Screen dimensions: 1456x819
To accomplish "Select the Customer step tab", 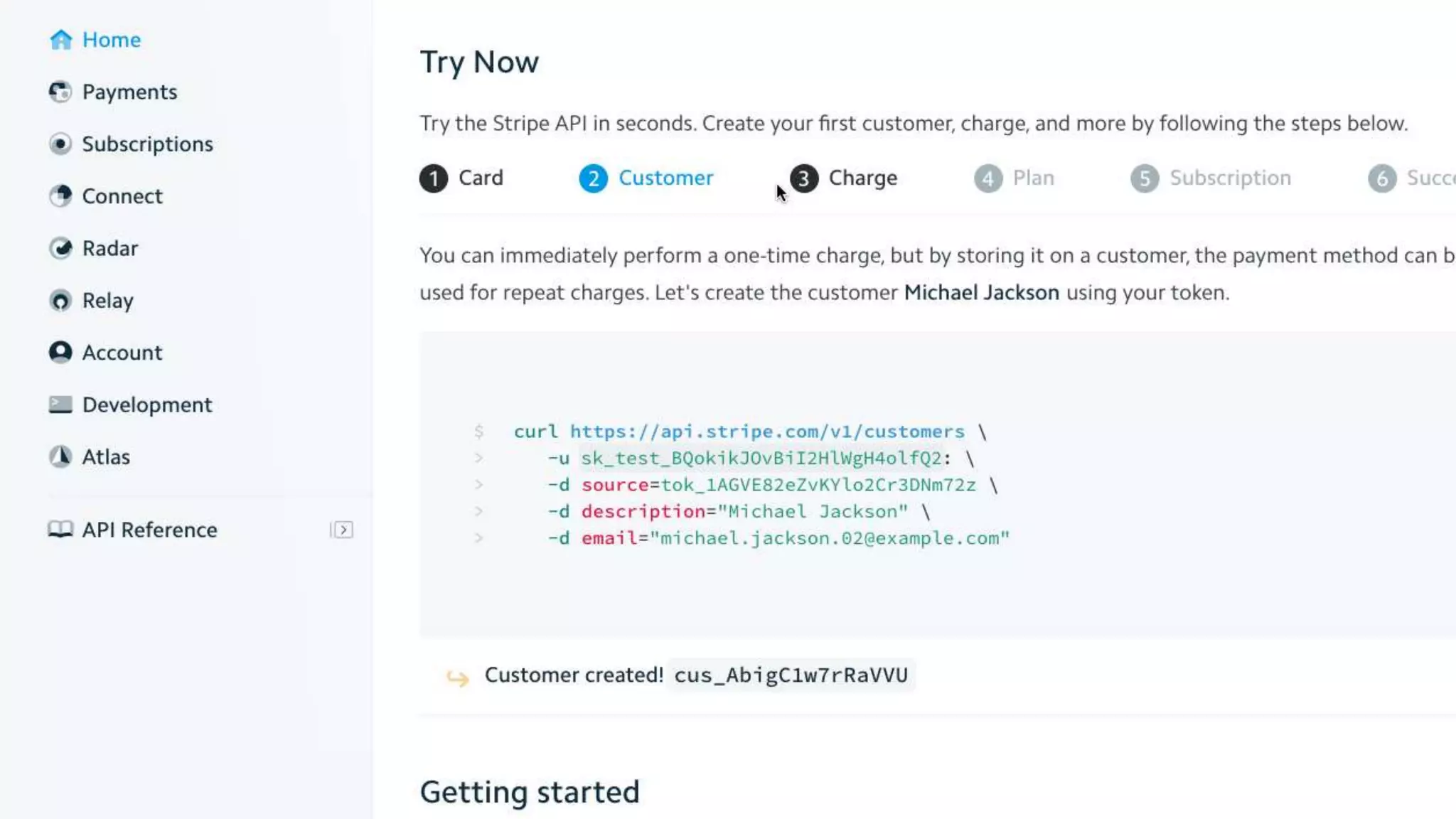I will pyautogui.click(x=646, y=178).
